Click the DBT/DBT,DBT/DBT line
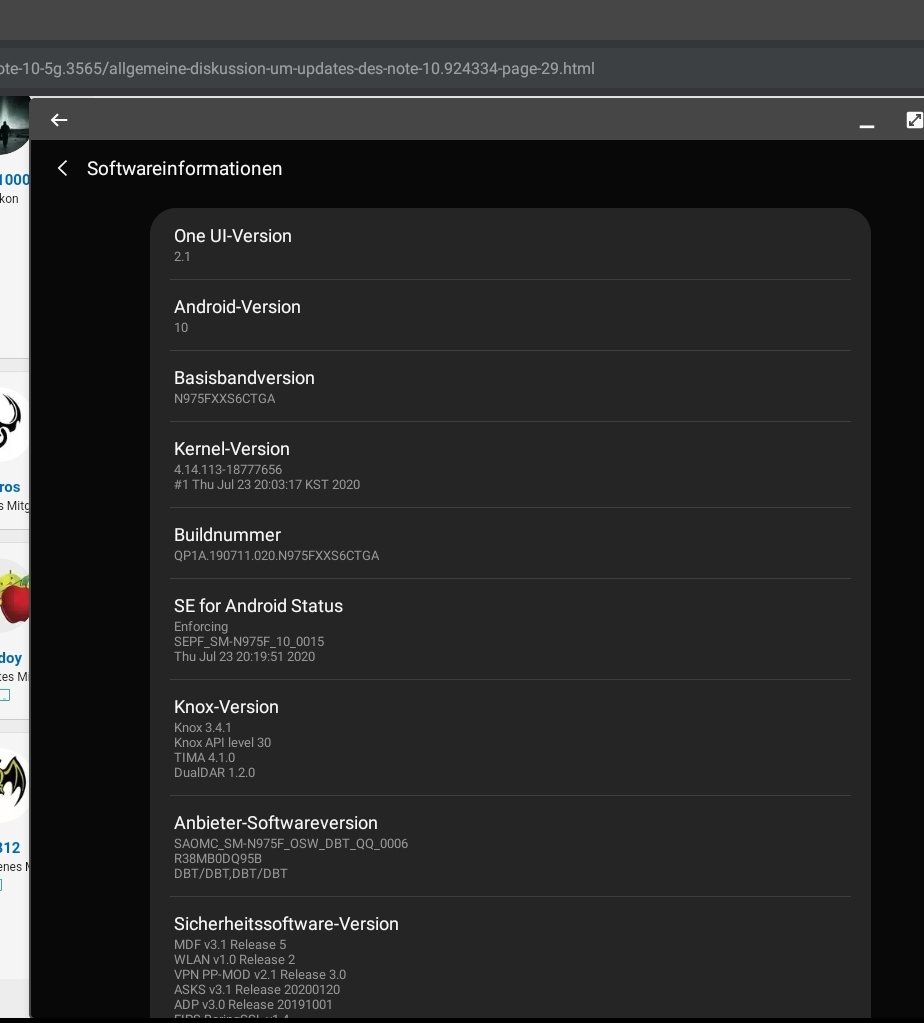The width and height of the screenshot is (924, 1023). 230,874
